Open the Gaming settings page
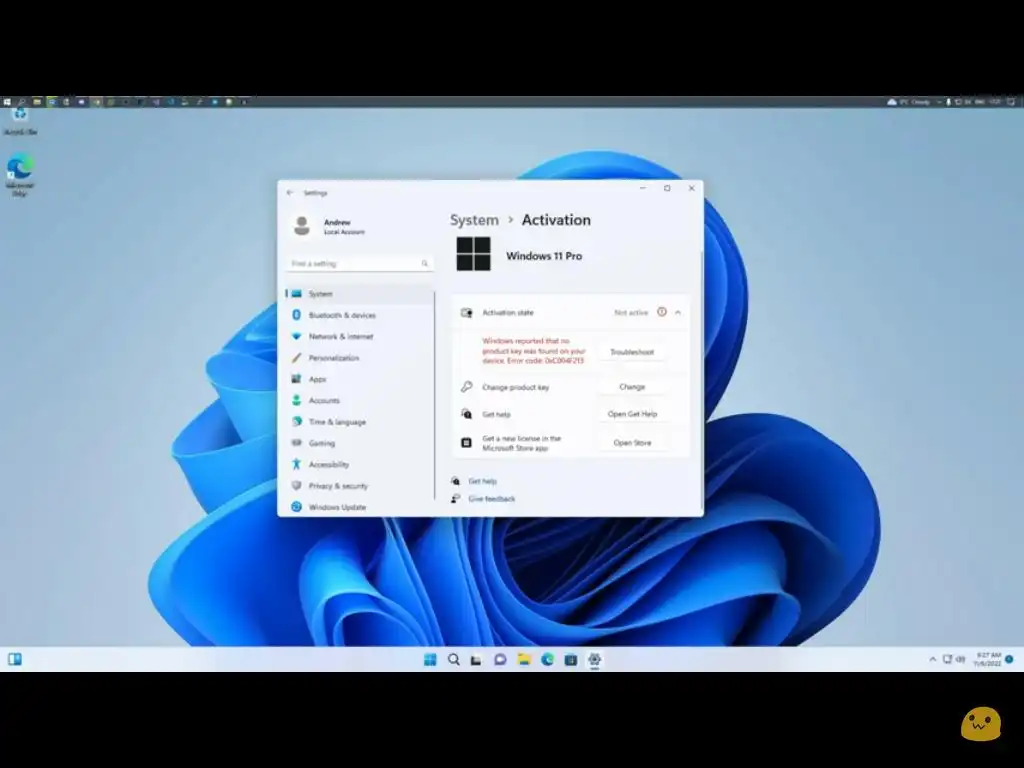This screenshot has height=768, width=1024. (x=359, y=443)
